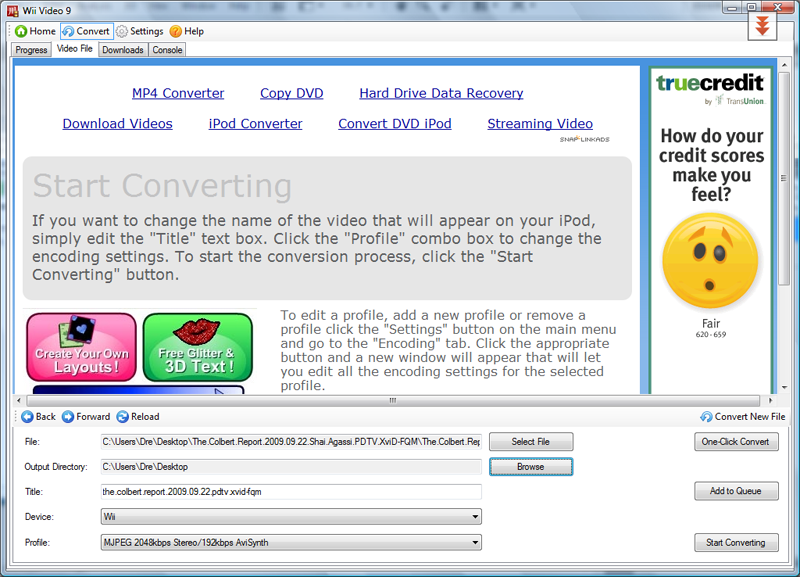The image size is (800, 577).
Task: Click into the File path field
Action: point(291,442)
